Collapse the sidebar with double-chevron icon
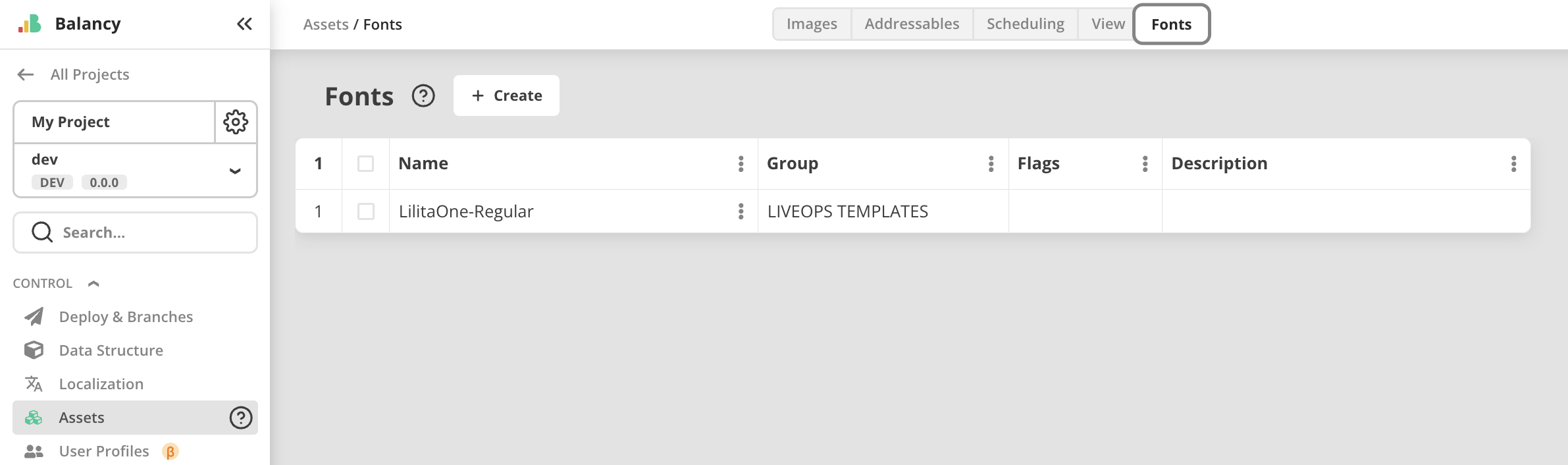Image resolution: width=1568 pixels, height=465 pixels. point(244,24)
